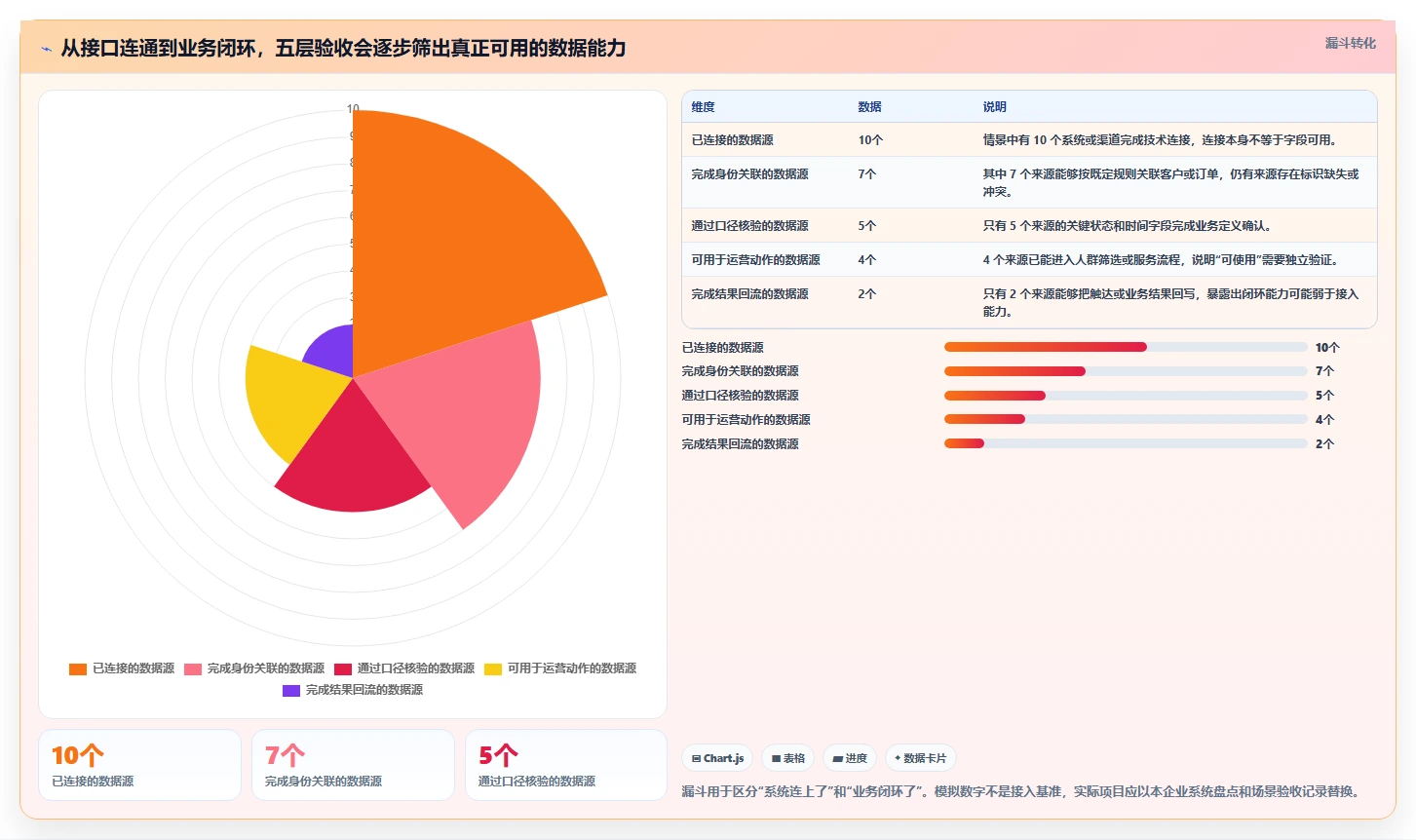Screen dimensions: 1416x840
Task: Click the 进度 chip
Action: tap(850, 758)
